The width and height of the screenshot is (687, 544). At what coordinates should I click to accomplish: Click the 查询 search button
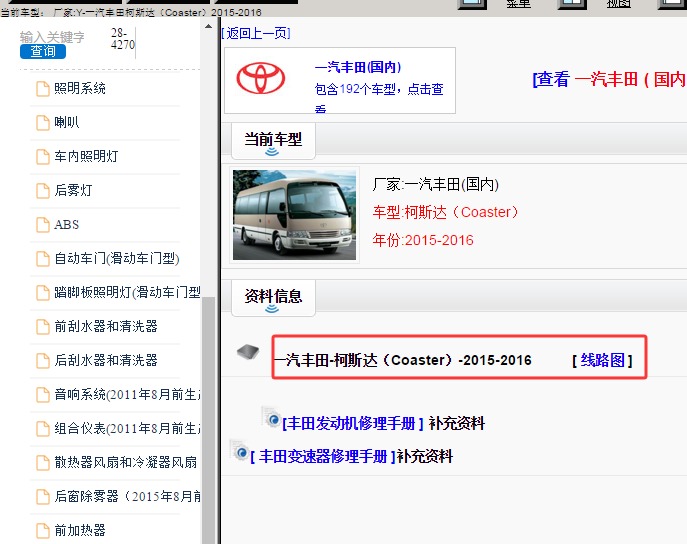click(43, 52)
